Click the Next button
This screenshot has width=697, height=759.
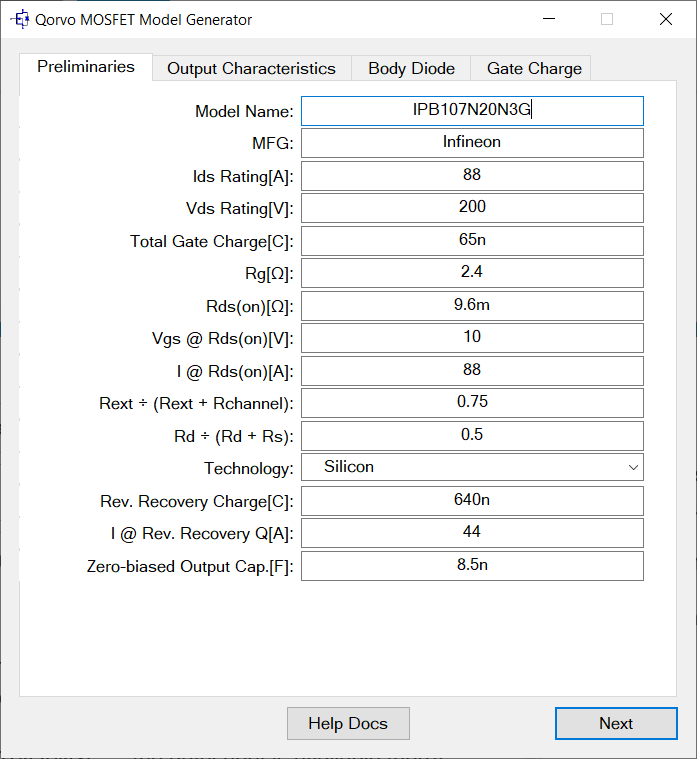coord(615,723)
